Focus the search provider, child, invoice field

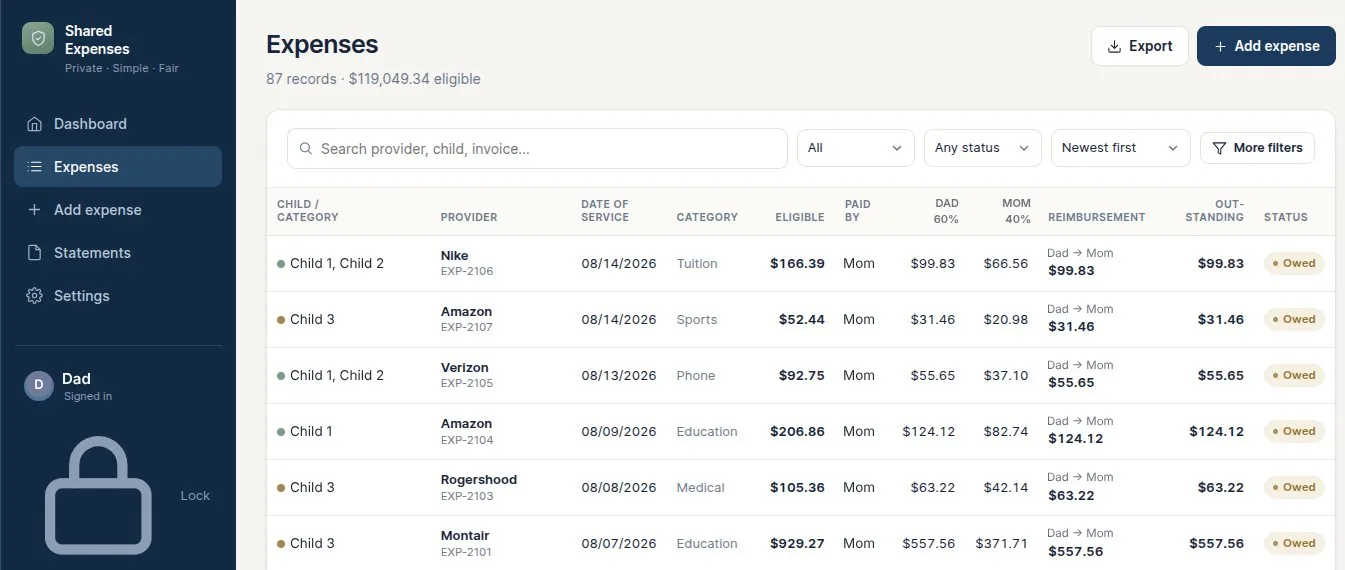point(537,148)
